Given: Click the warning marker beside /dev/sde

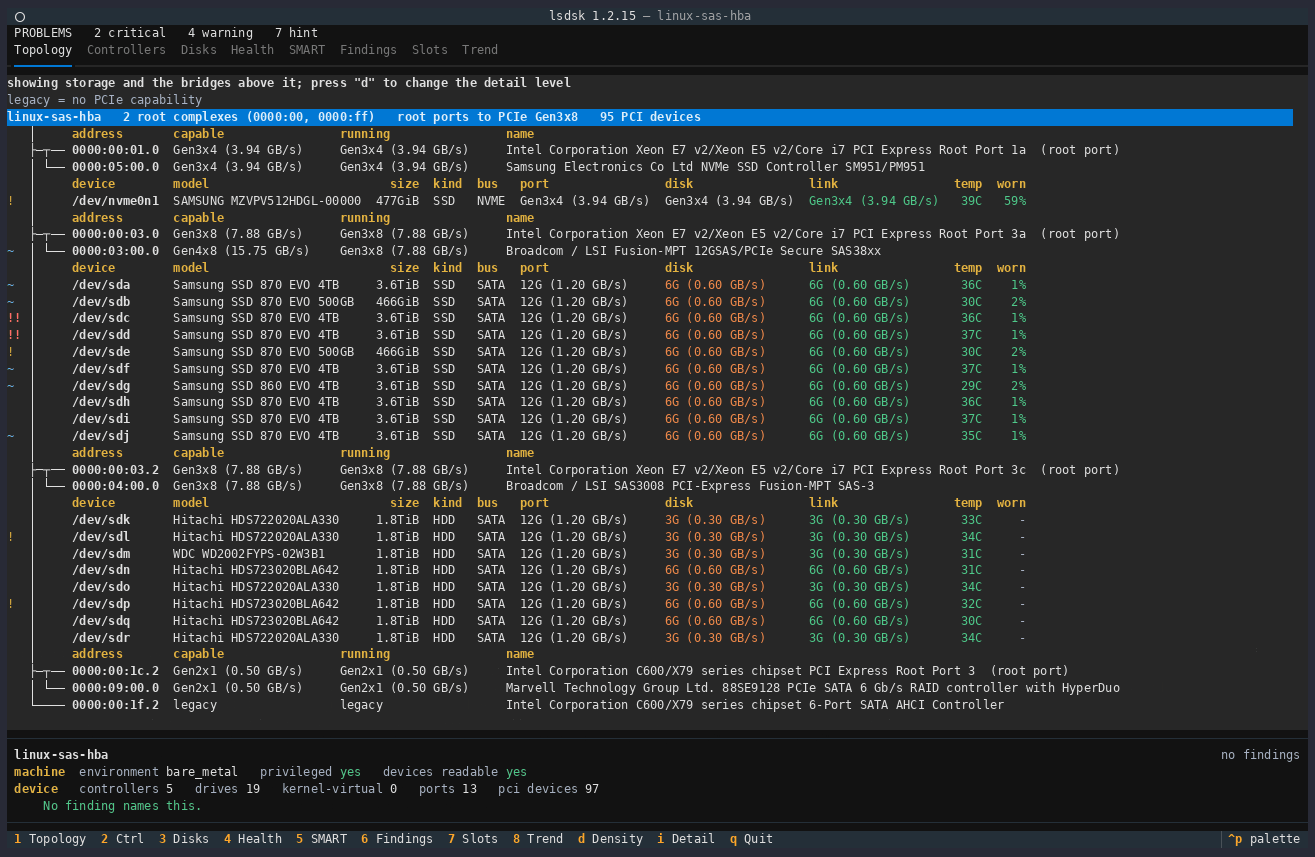Looking at the screenshot, I should click(10, 352).
